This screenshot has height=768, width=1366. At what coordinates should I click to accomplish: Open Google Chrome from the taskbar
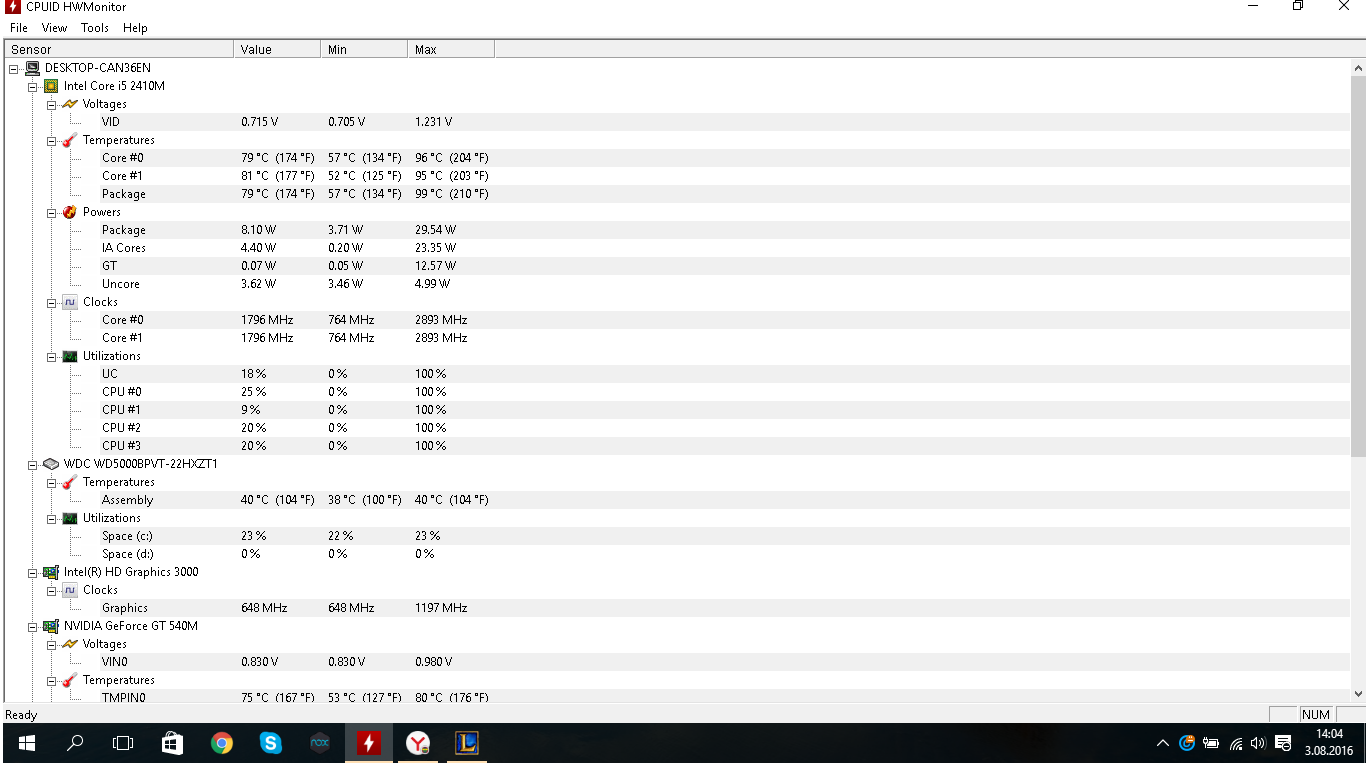pos(221,744)
